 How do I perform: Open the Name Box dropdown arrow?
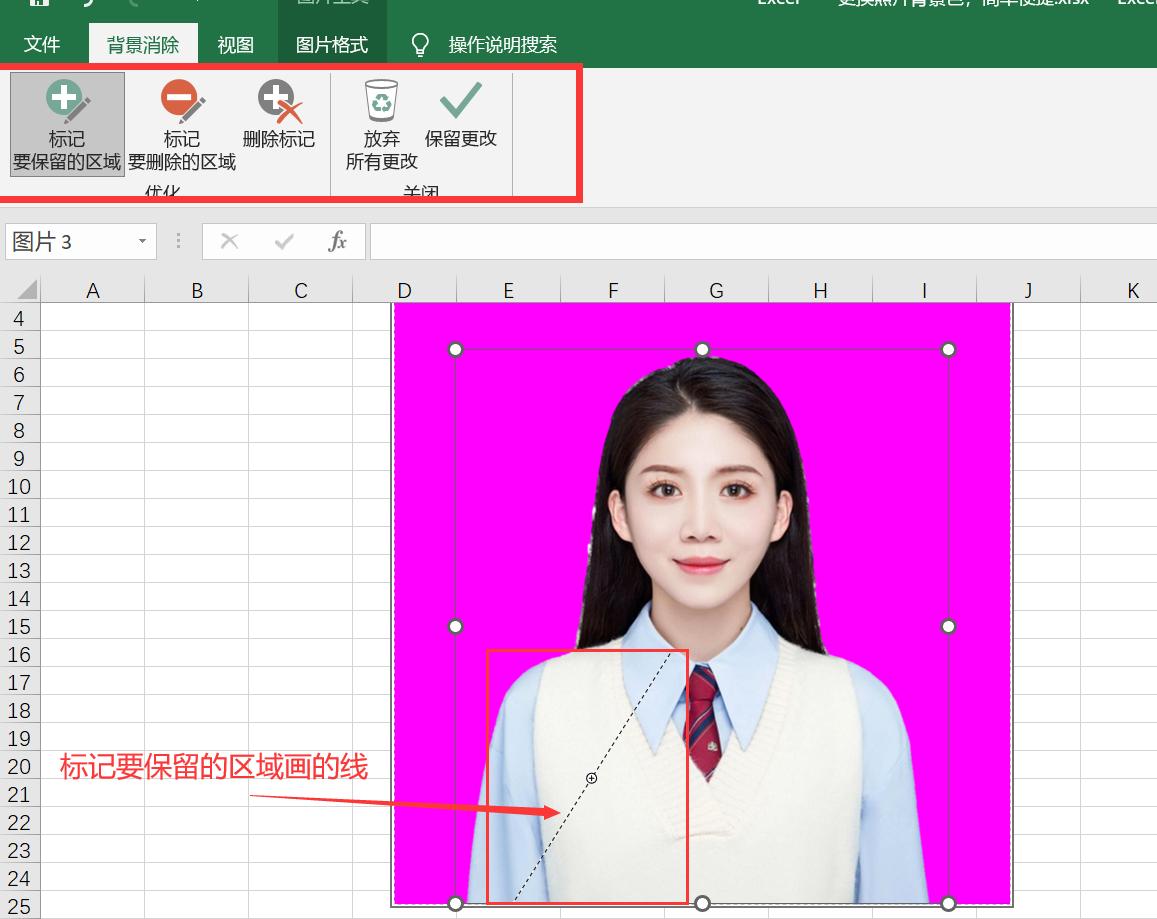141,241
